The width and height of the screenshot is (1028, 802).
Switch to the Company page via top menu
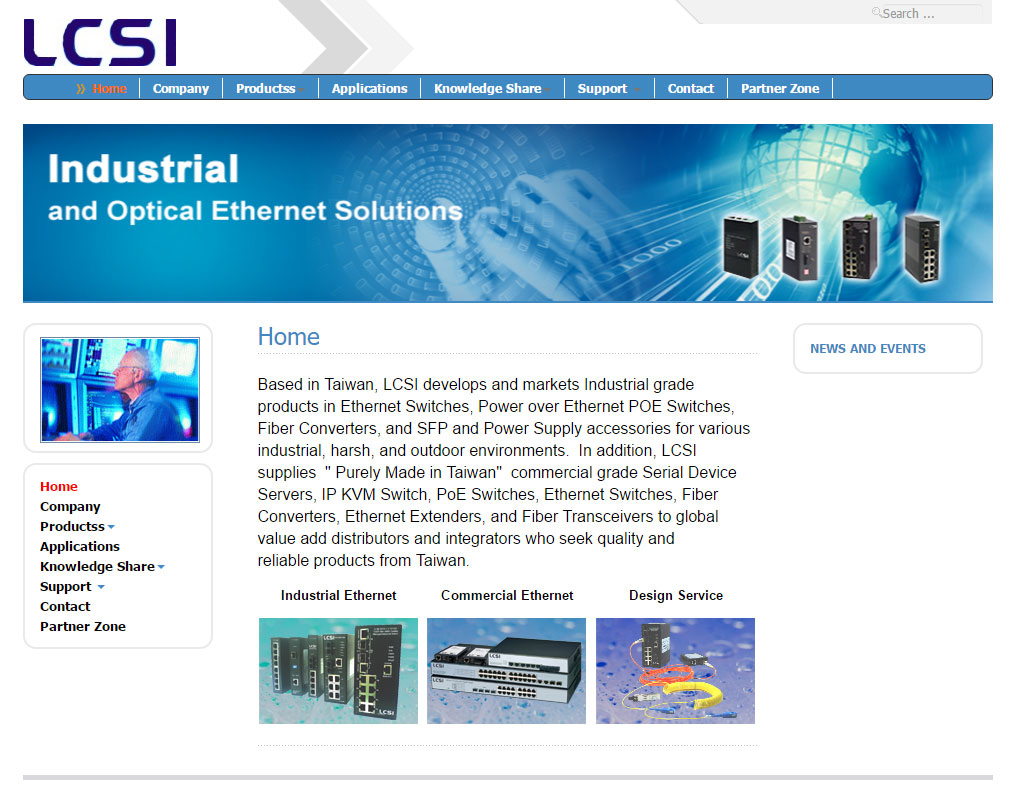[180, 88]
